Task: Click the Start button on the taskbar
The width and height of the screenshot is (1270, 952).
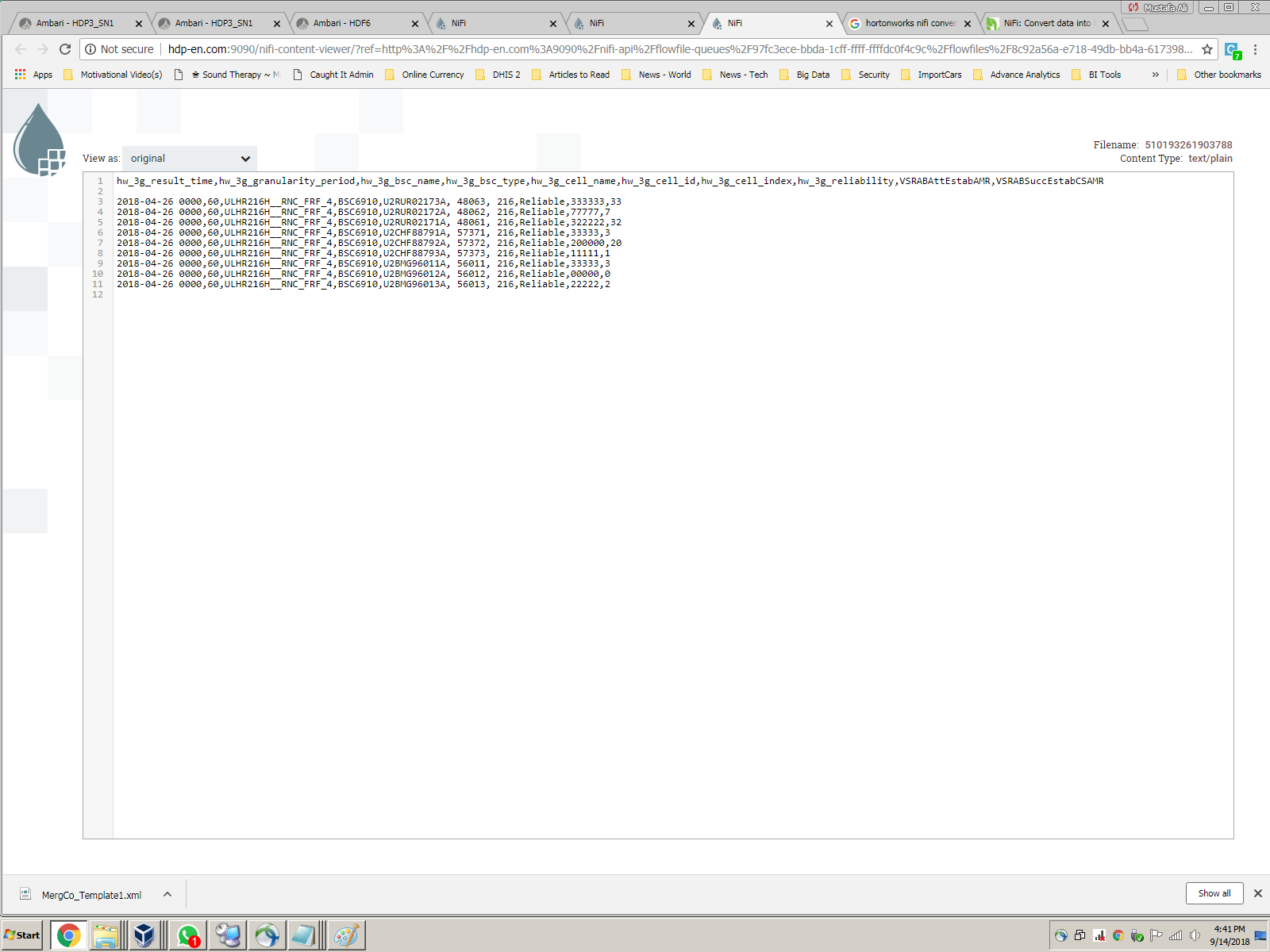Action: [21, 935]
